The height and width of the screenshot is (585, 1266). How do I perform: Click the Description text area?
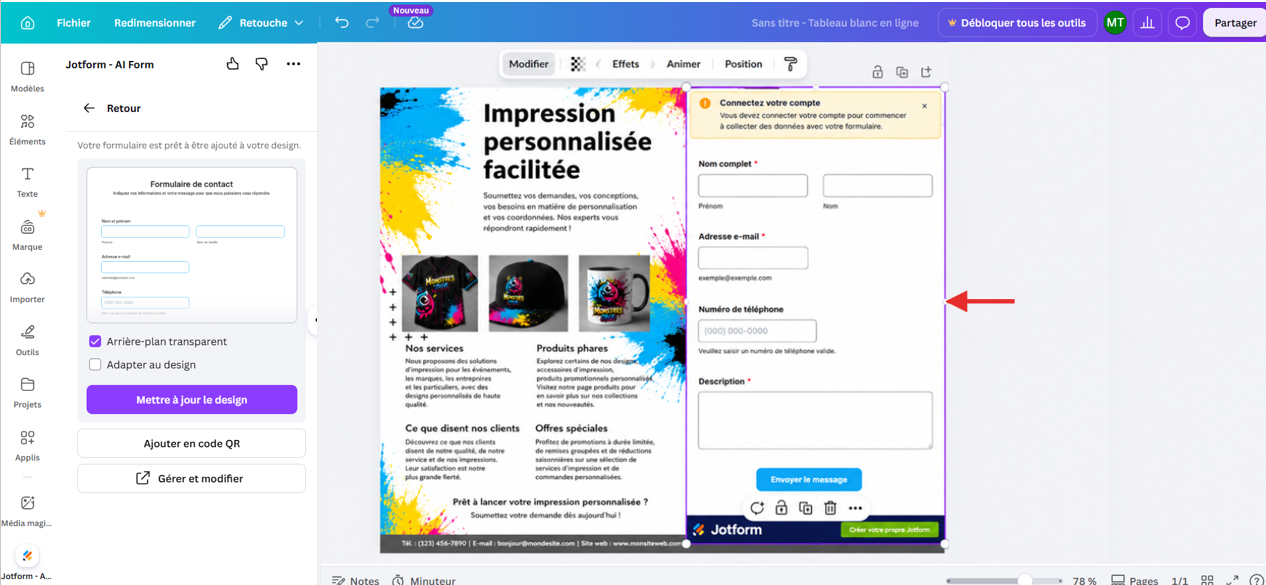pyautogui.click(x=815, y=420)
